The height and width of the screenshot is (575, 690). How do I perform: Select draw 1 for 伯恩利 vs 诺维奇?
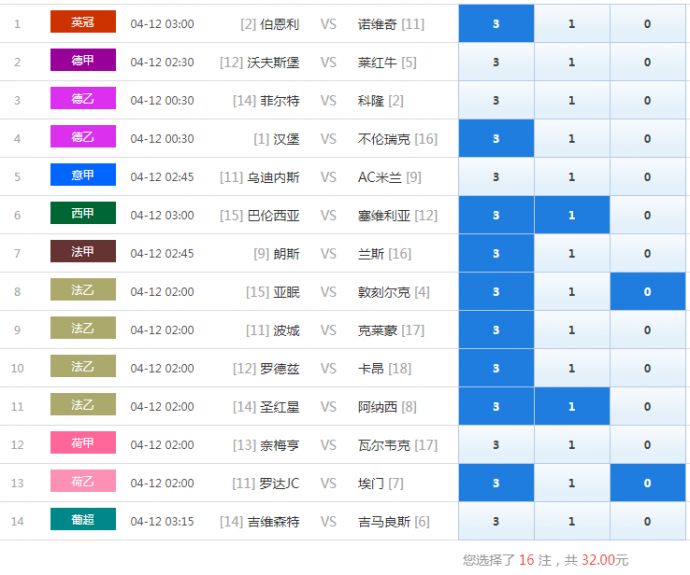pyautogui.click(x=572, y=24)
